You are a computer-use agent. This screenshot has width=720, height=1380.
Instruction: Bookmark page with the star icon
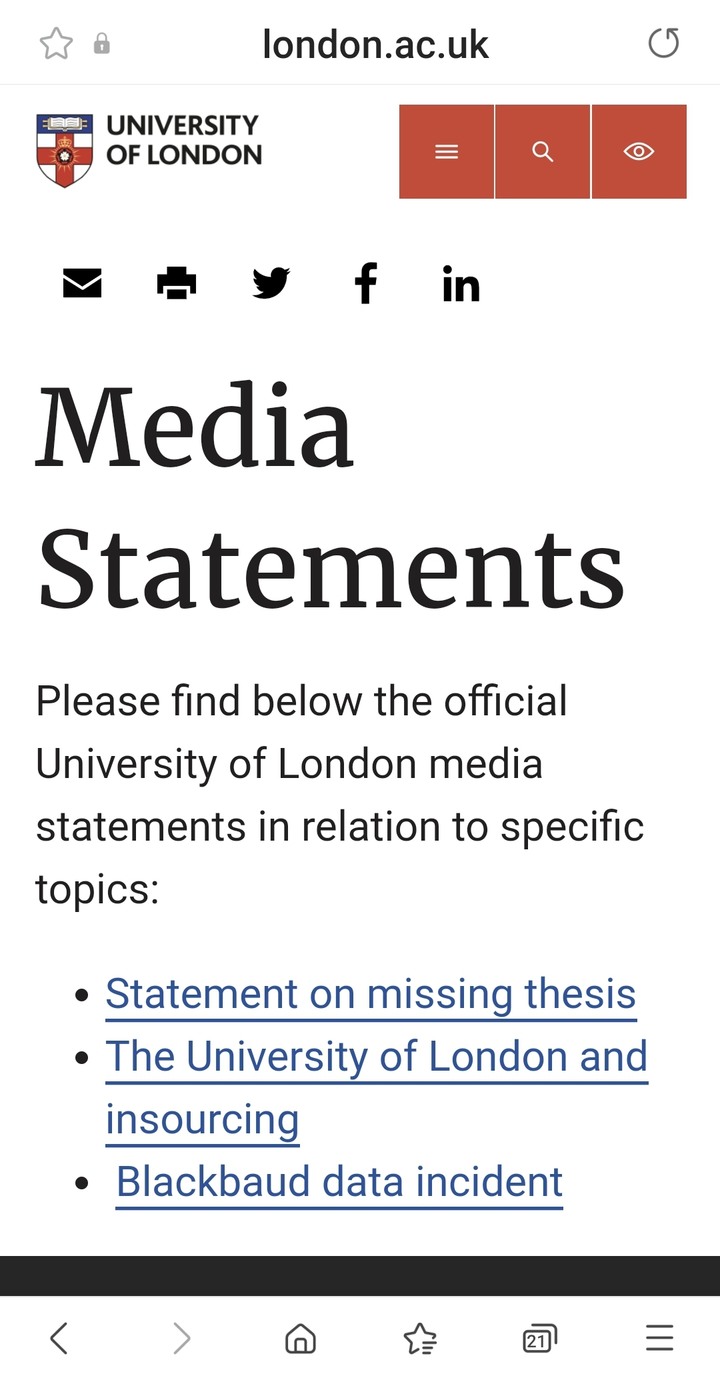(56, 43)
